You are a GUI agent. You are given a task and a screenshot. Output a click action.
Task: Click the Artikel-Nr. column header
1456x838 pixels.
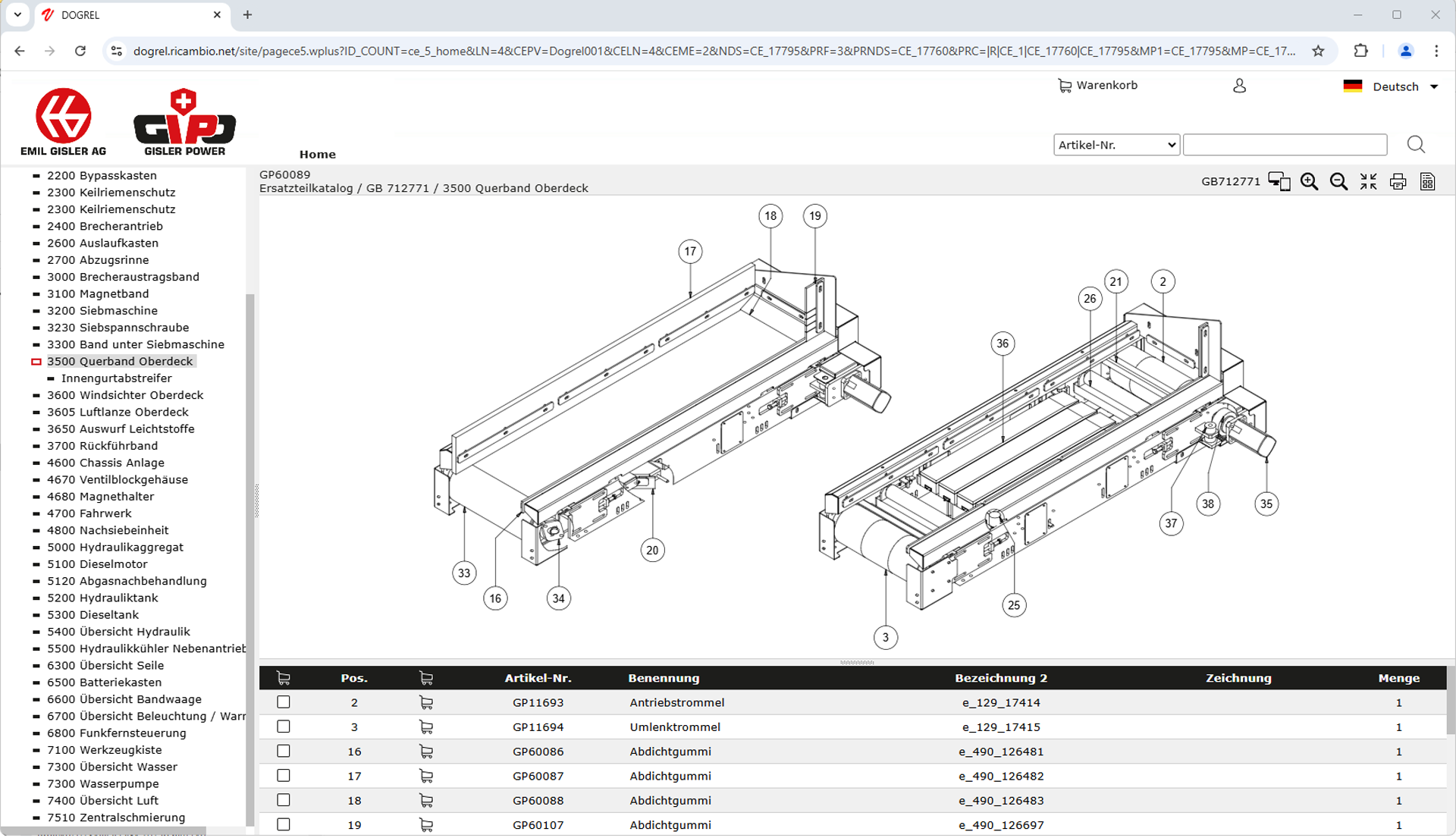click(538, 678)
